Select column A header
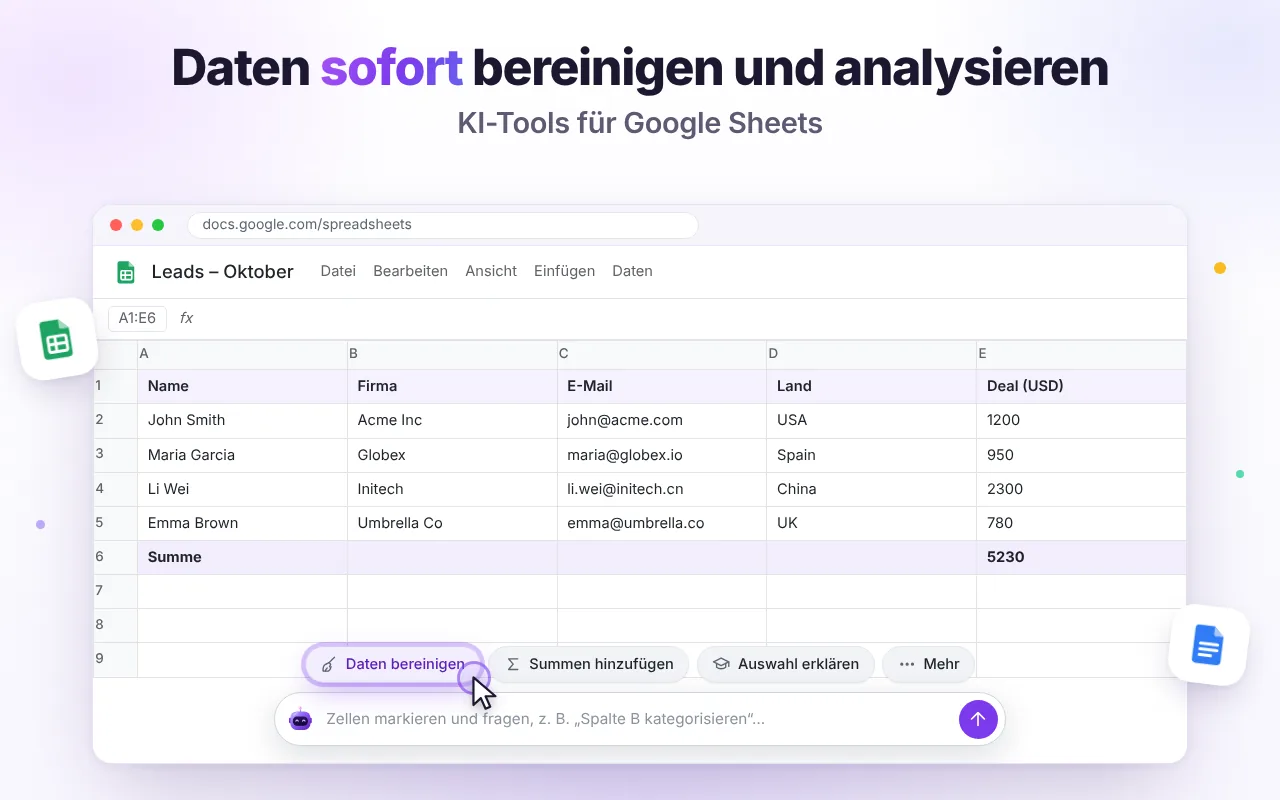Image resolution: width=1280 pixels, height=800 pixels. click(x=243, y=354)
